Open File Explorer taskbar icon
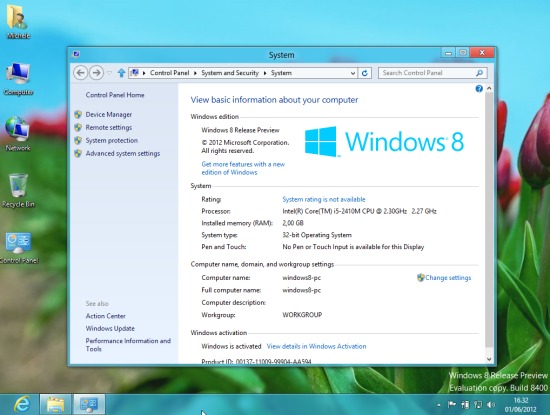550x415 pixels. tap(55, 404)
